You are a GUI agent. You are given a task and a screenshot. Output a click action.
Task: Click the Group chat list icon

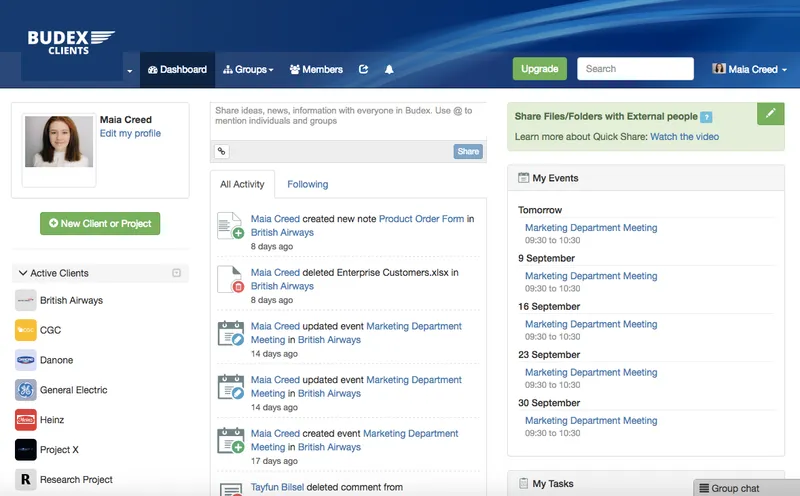704,488
